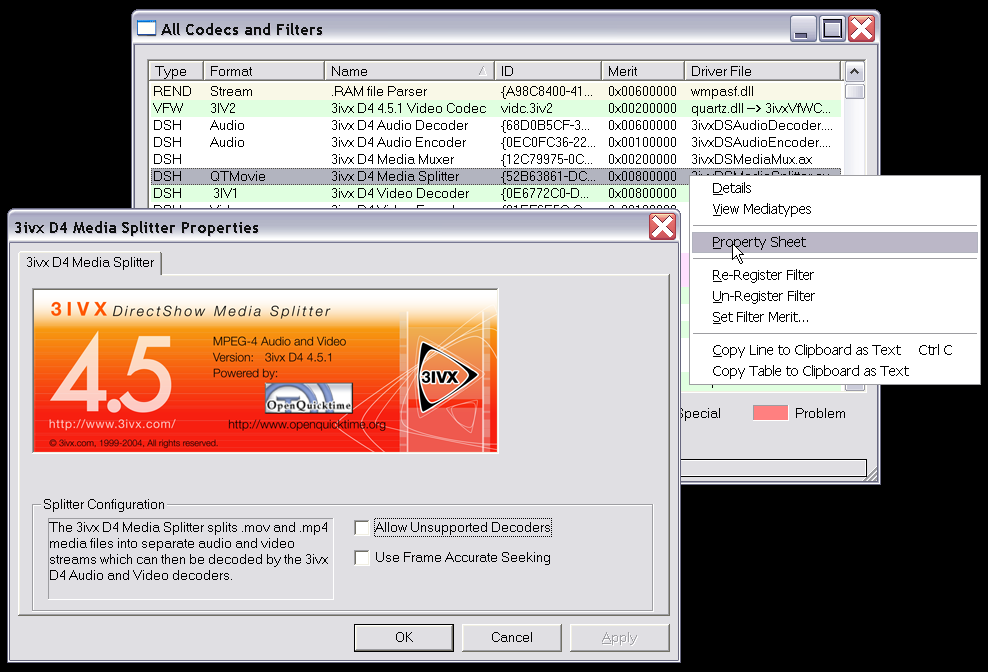Click the red Problem color swatch
The image size is (988, 672).
point(770,413)
